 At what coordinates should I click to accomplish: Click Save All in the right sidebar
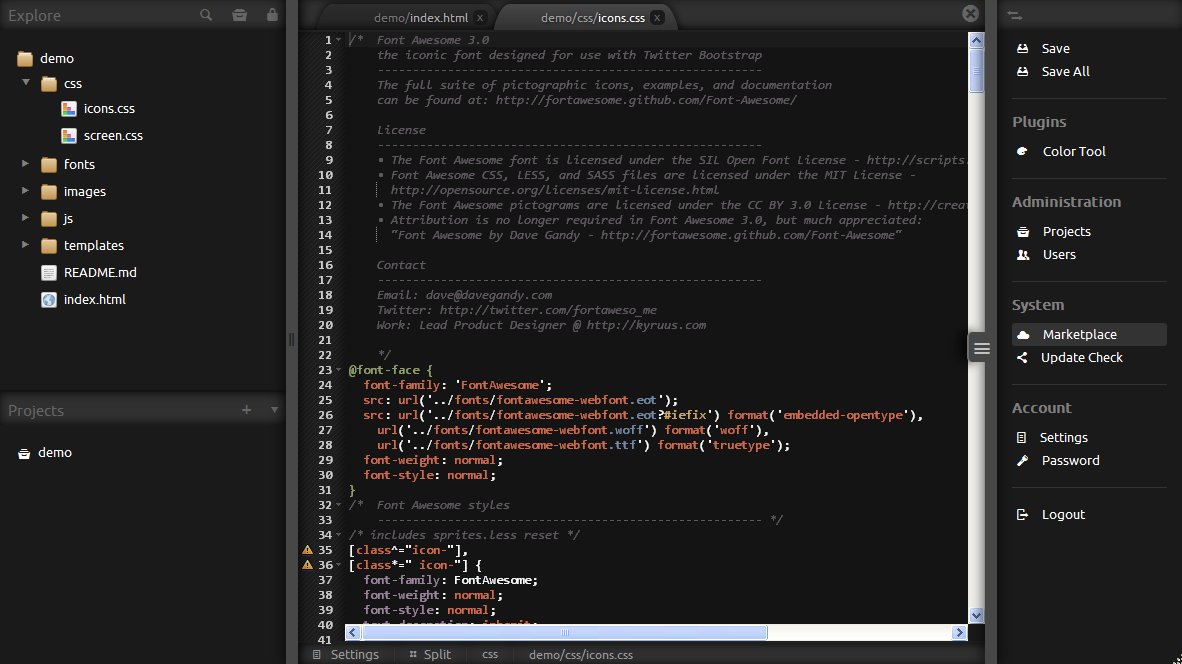click(x=1065, y=71)
